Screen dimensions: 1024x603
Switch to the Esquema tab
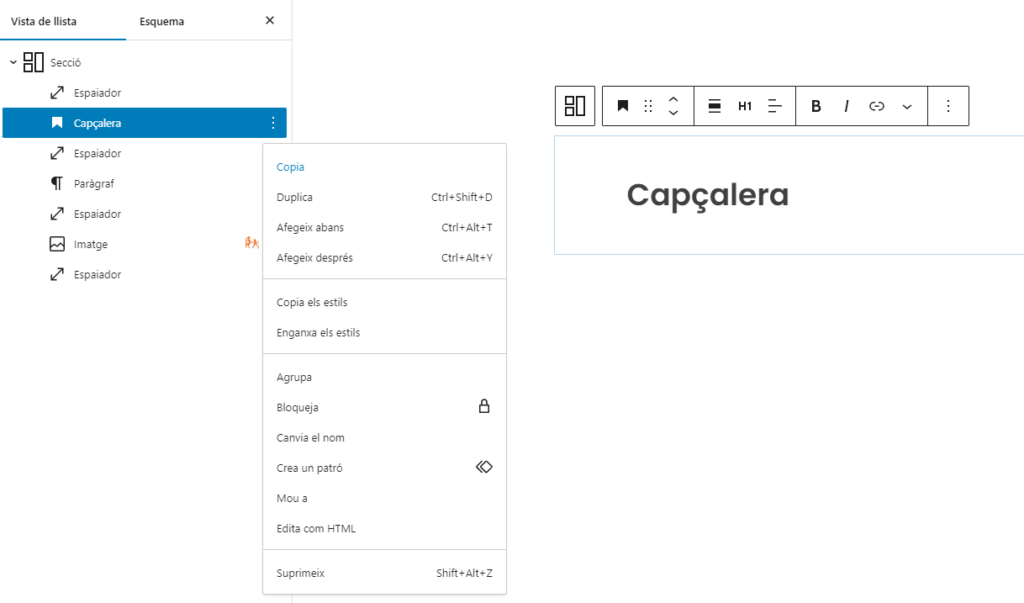(162, 21)
